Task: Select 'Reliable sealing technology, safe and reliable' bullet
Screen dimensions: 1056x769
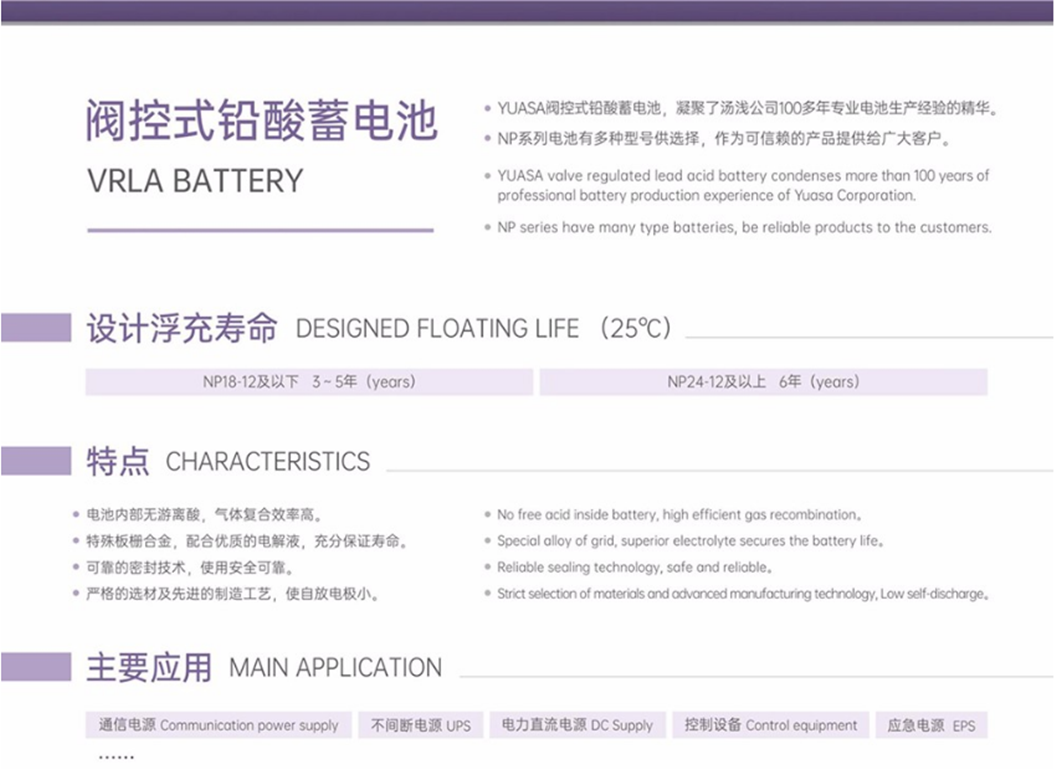Action: pyautogui.click(x=634, y=568)
